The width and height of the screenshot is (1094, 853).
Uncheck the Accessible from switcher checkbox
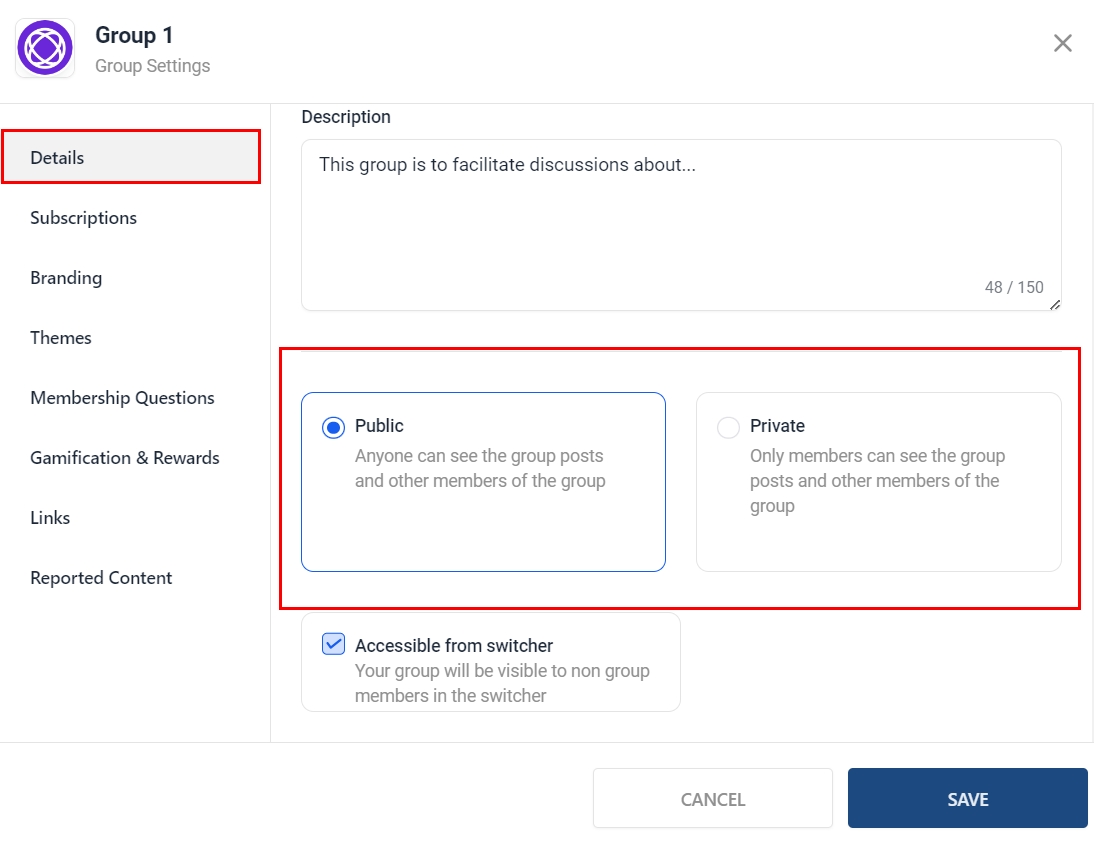coord(333,644)
